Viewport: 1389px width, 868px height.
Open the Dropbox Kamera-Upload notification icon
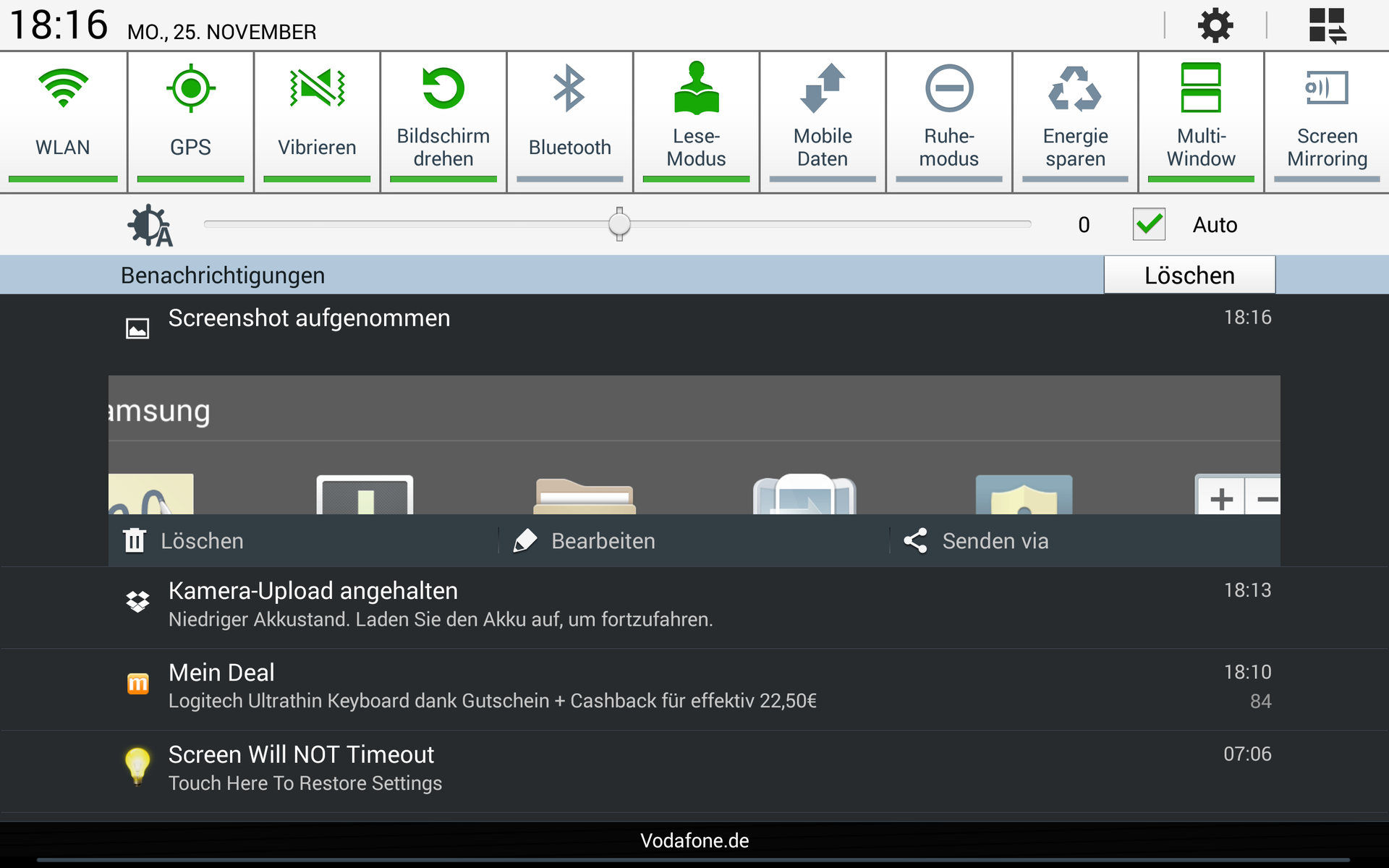(x=137, y=602)
